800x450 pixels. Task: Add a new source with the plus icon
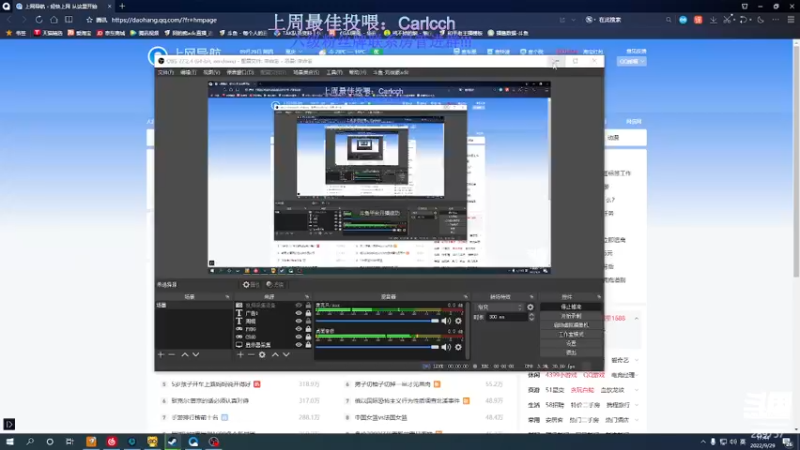(240, 355)
